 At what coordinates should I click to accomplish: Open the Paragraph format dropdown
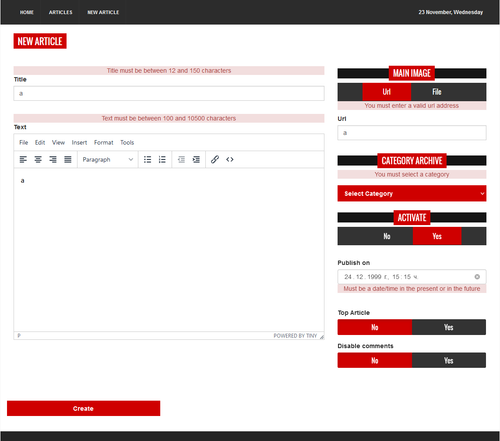[108, 160]
